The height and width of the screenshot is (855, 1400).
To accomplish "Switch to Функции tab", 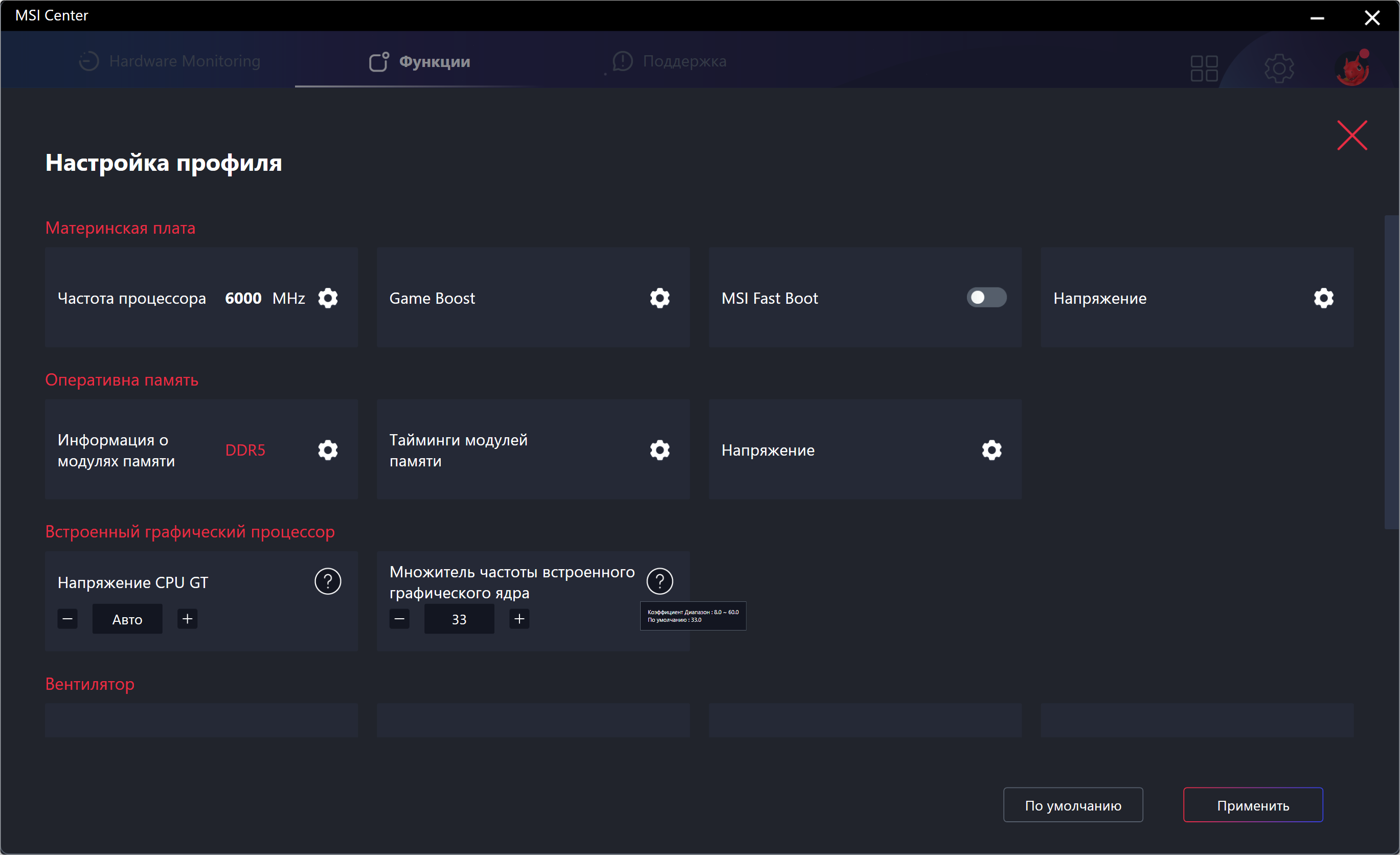I will (419, 61).
